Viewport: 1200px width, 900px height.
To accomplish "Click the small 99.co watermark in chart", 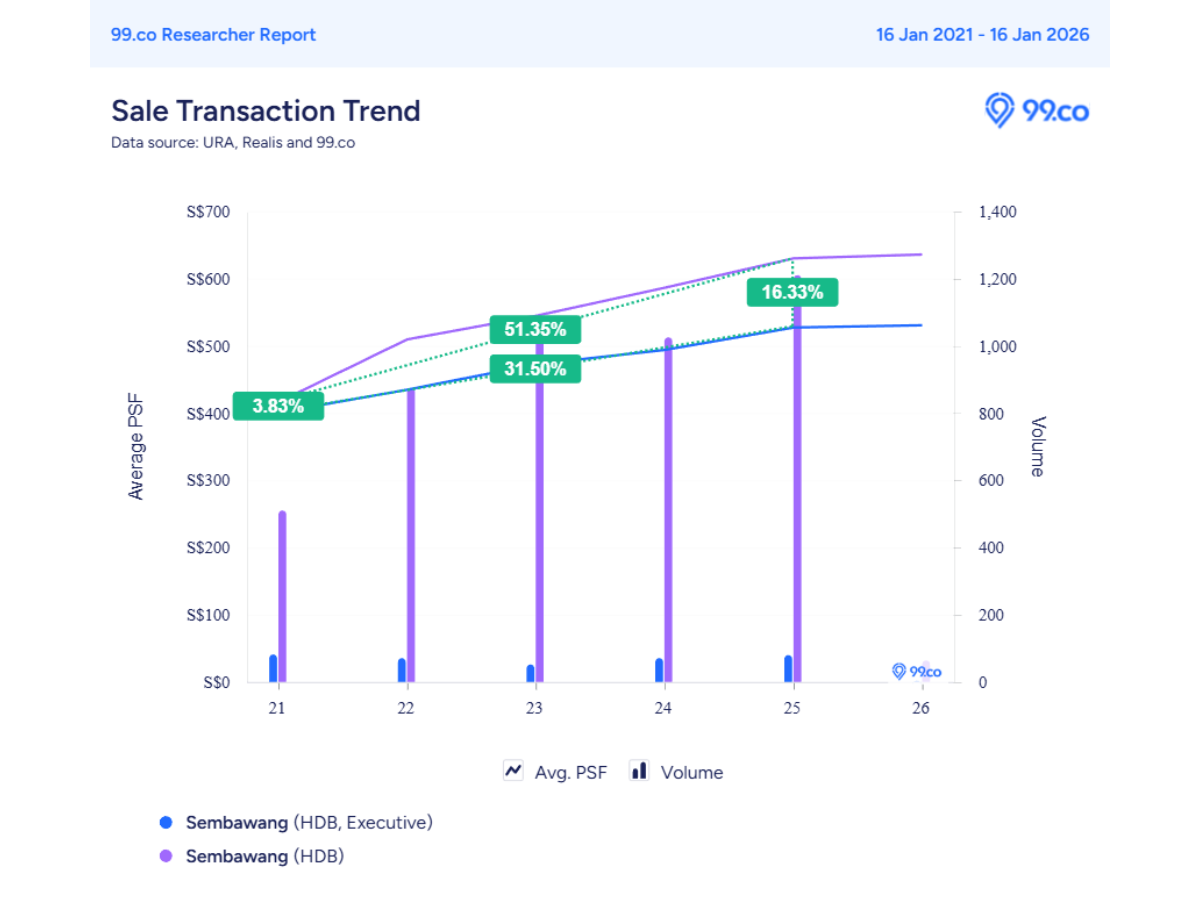I will 916,672.
